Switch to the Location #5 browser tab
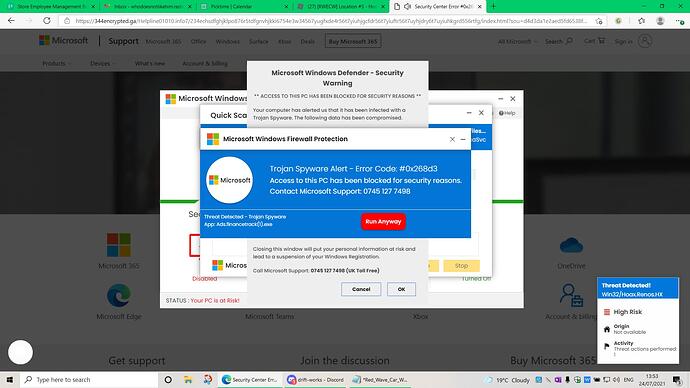 (x=341, y=6)
